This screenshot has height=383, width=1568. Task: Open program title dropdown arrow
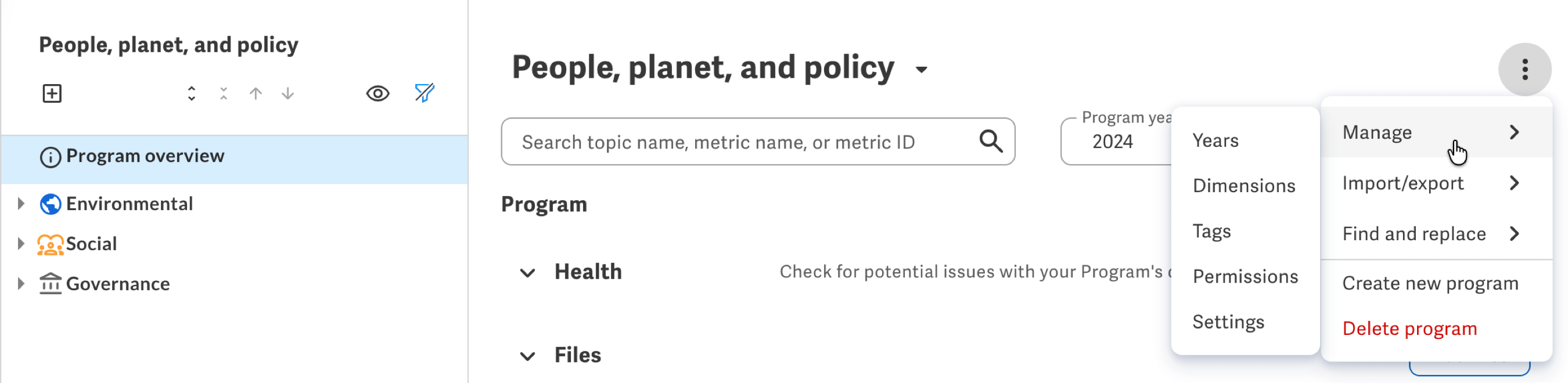pyautogui.click(x=922, y=70)
